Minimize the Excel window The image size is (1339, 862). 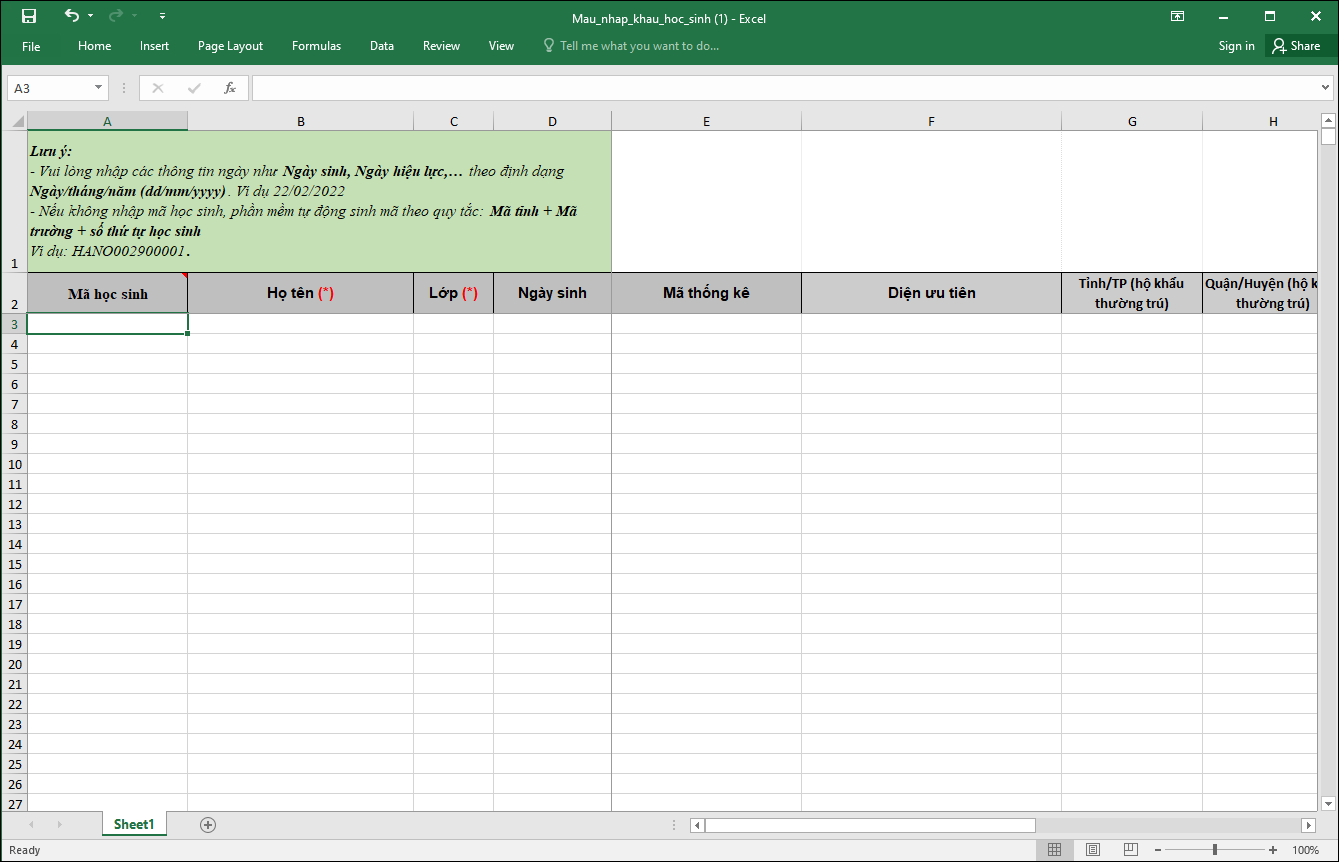coord(1224,16)
